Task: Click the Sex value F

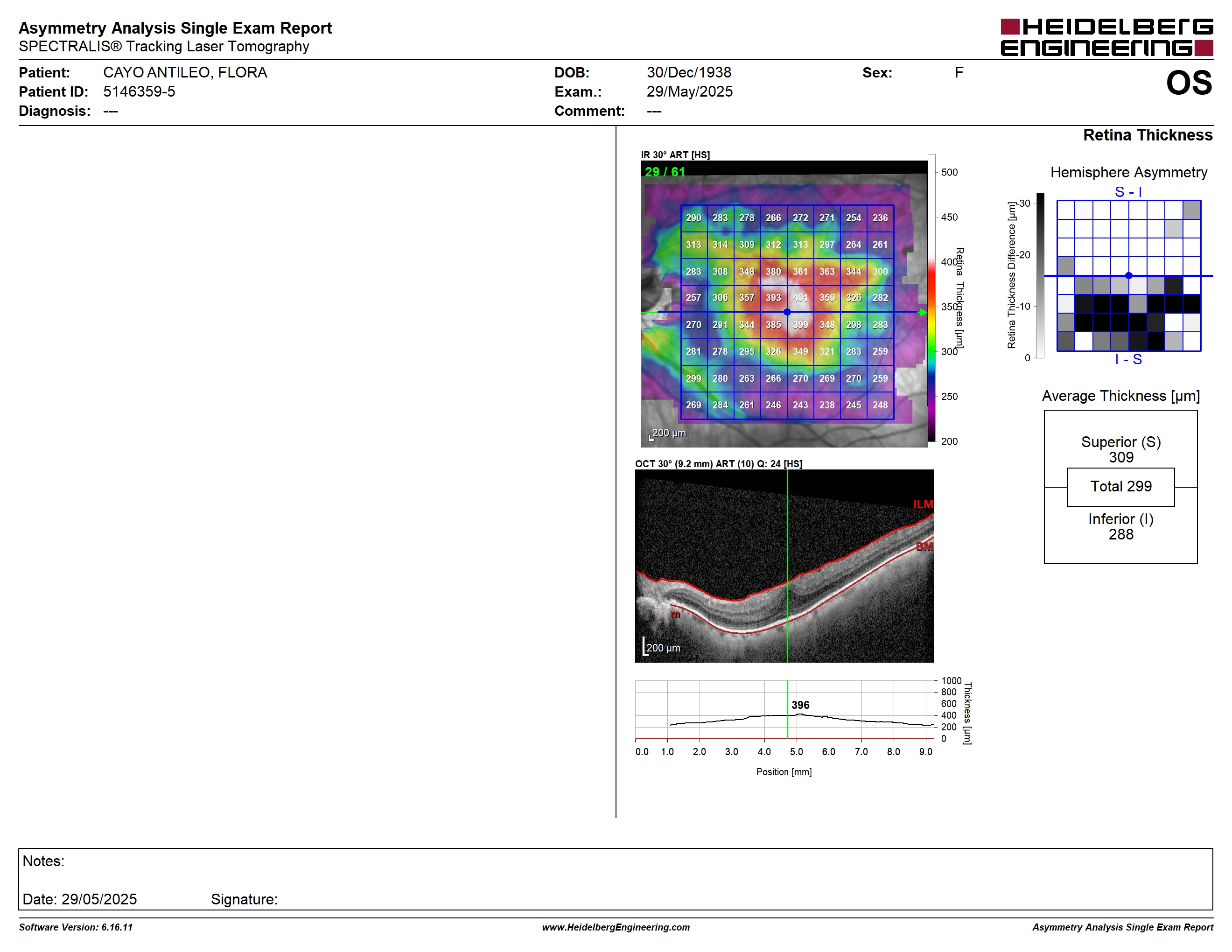Action: pos(959,72)
